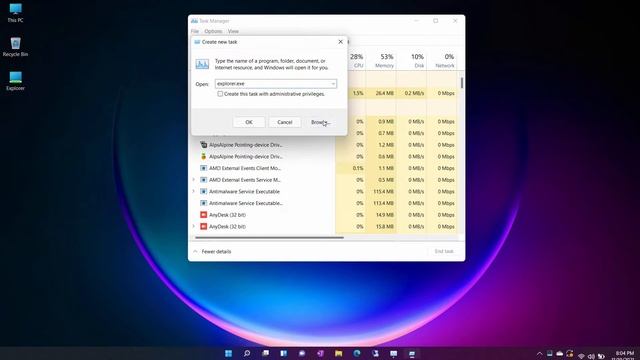Image resolution: width=640 pixels, height=360 pixels.
Task: Click the icon of Antimalware row using 113.4 MB
Action: point(203,203)
